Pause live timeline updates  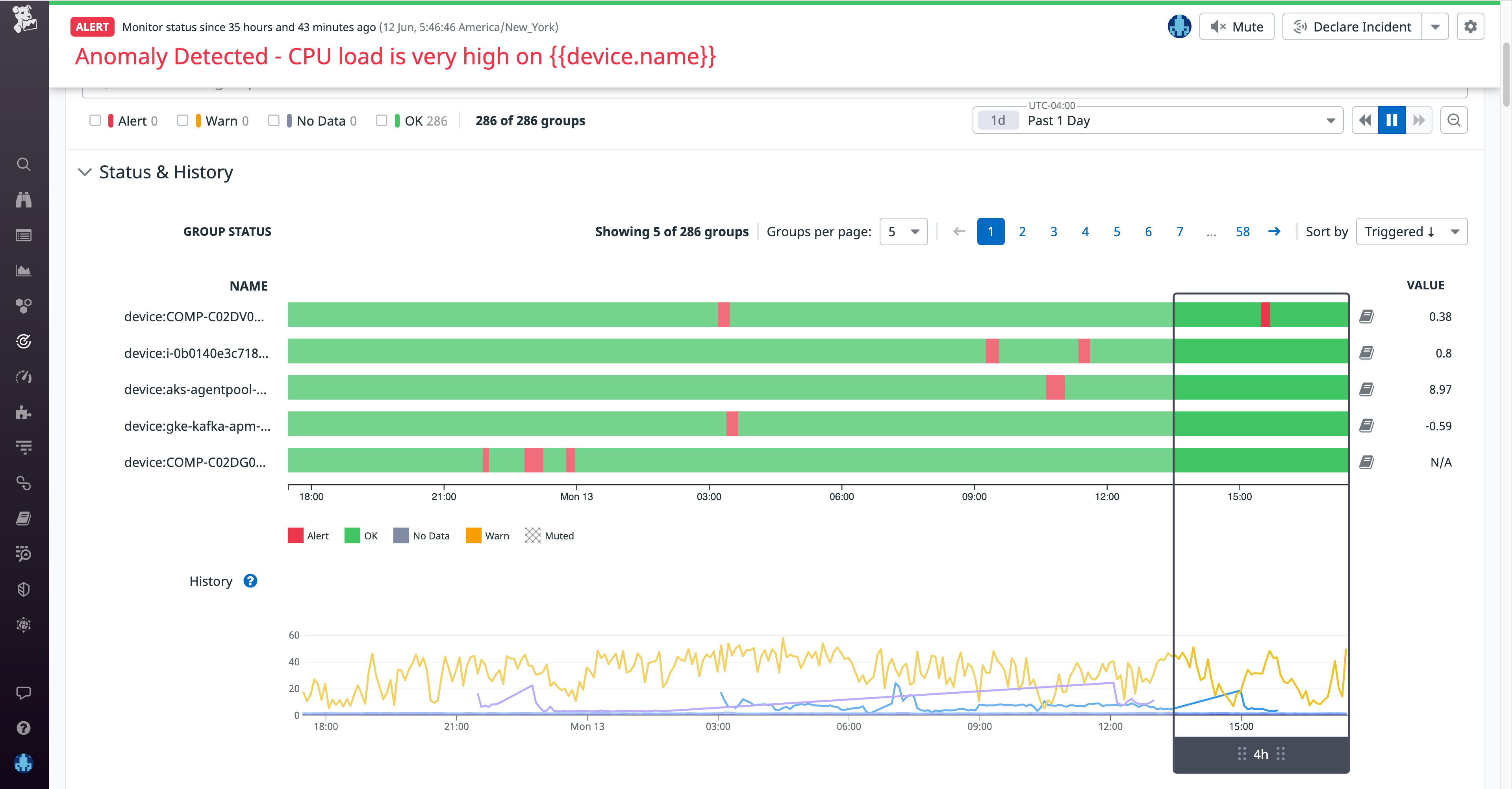point(1392,120)
